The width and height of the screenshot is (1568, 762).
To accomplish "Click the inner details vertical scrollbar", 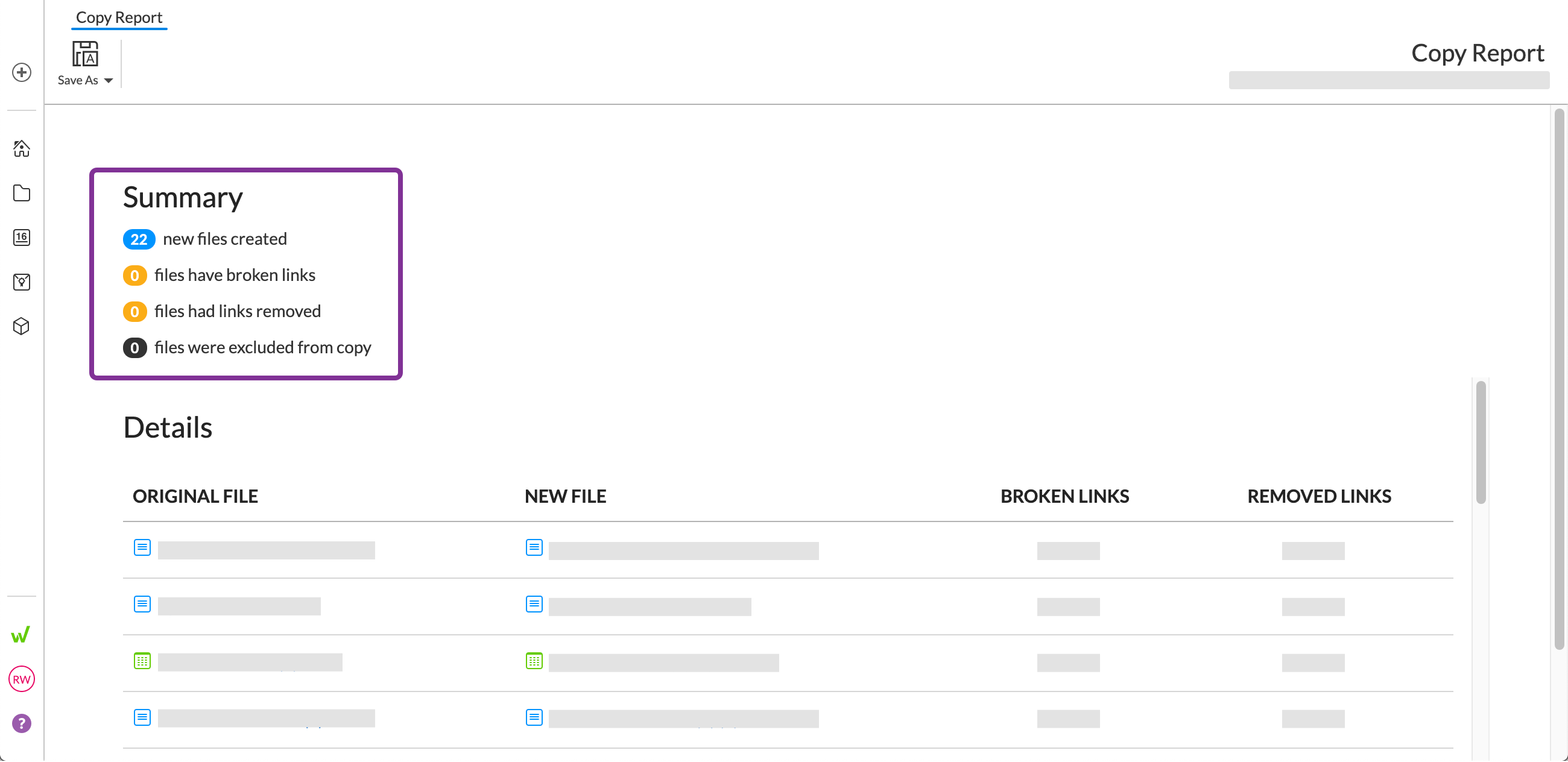I will click(1481, 442).
